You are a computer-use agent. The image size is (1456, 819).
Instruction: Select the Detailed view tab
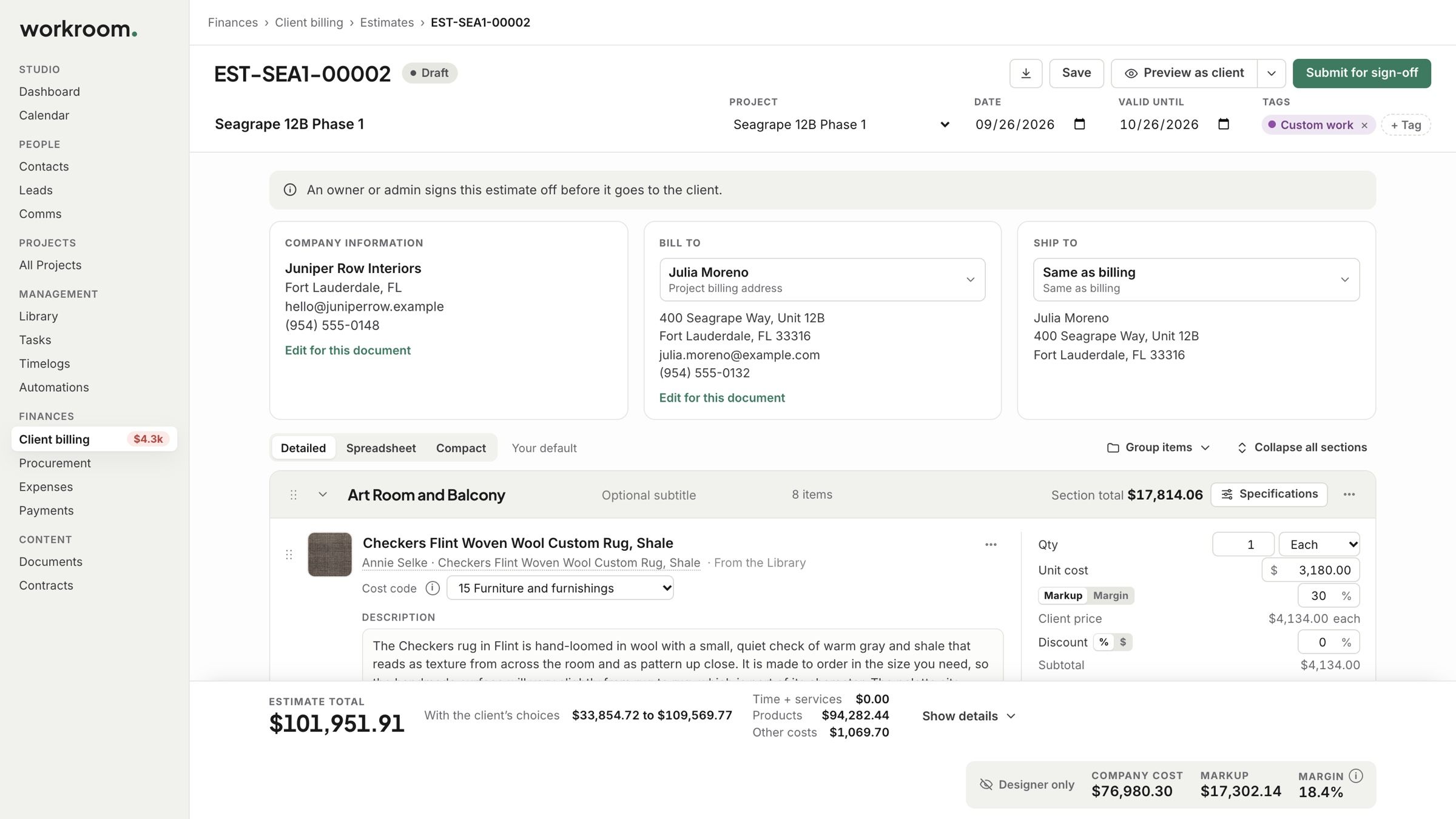click(x=303, y=448)
